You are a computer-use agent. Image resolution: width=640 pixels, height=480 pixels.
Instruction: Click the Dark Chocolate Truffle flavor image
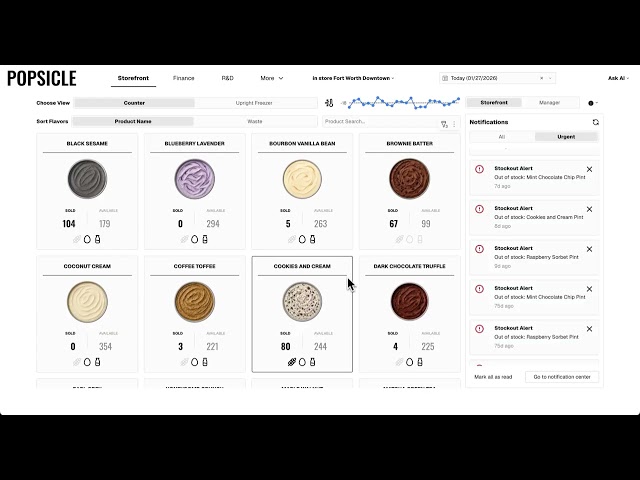pyautogui.click(x=409, y=301)
